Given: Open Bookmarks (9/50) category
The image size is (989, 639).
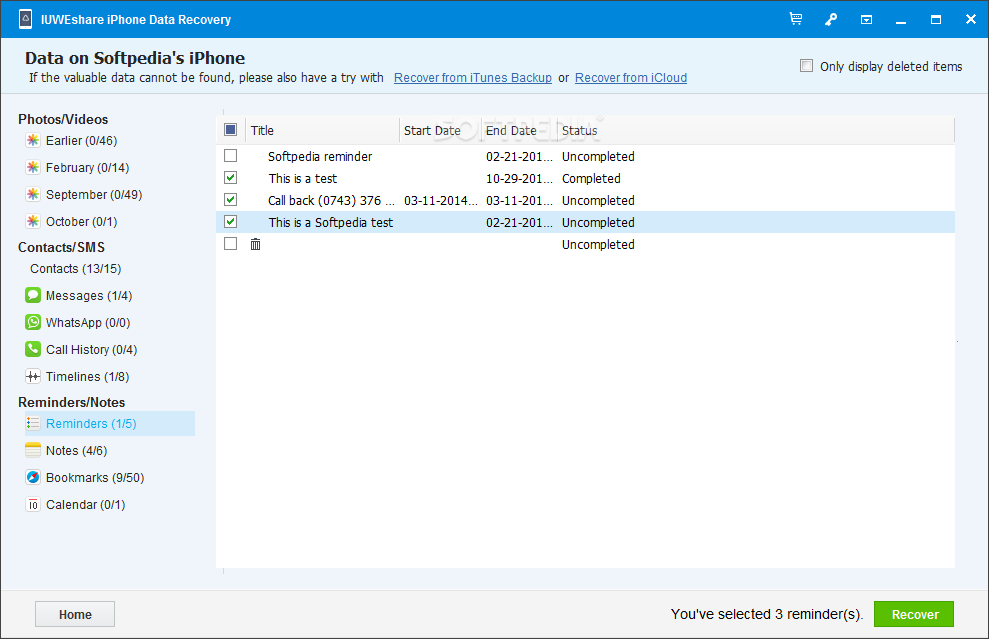Looking at the screenshot, I should click(x=95, y=478).
